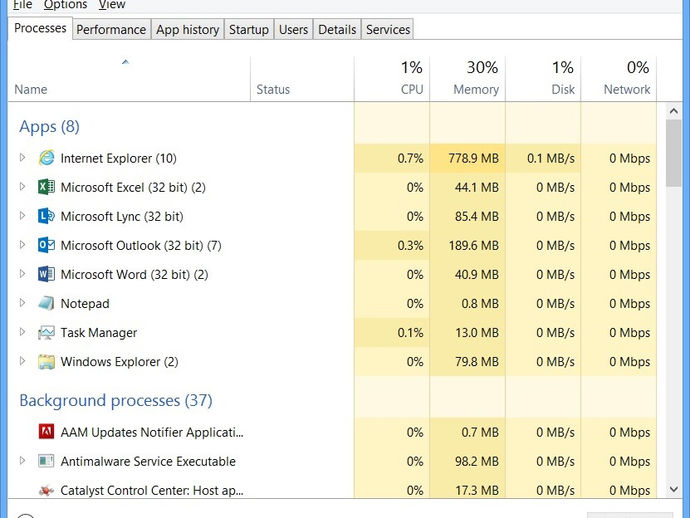Click the 0.1 MB/s disk value
The height and width of the screenshot is (518, 690).
(x=551, y=158)
